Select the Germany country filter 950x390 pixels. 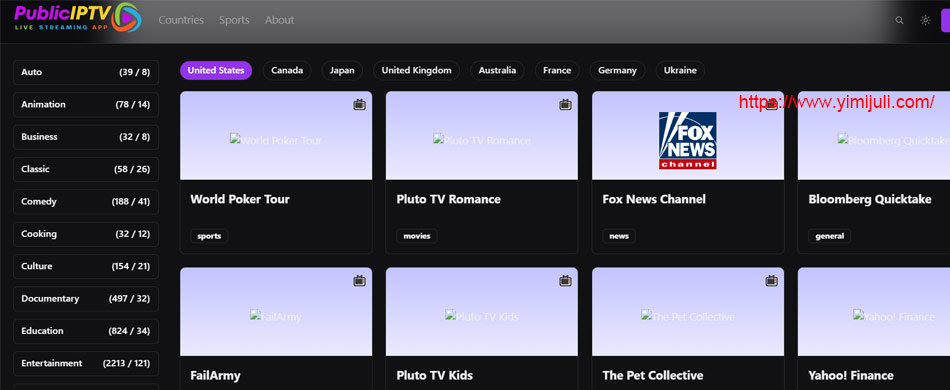click(617, 70)
